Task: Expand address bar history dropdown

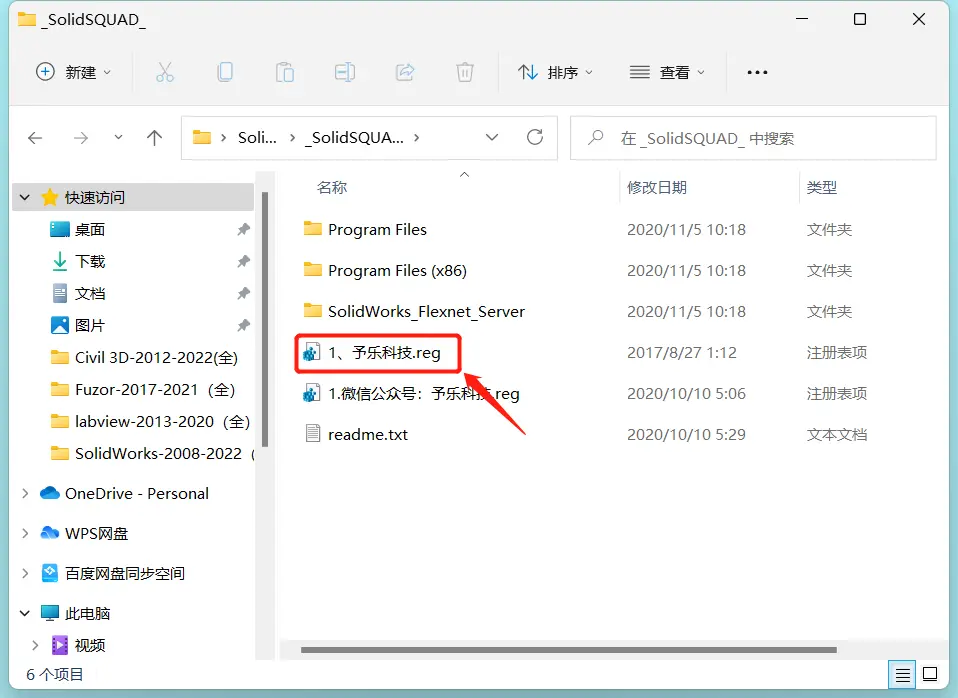Action: coord(492,138)
